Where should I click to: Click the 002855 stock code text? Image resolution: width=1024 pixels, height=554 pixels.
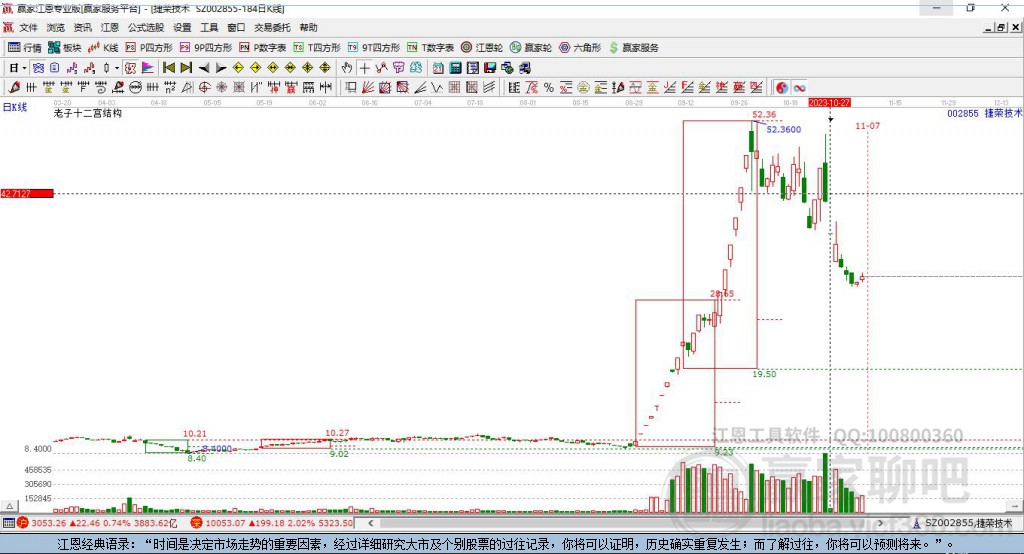point(963,114)
